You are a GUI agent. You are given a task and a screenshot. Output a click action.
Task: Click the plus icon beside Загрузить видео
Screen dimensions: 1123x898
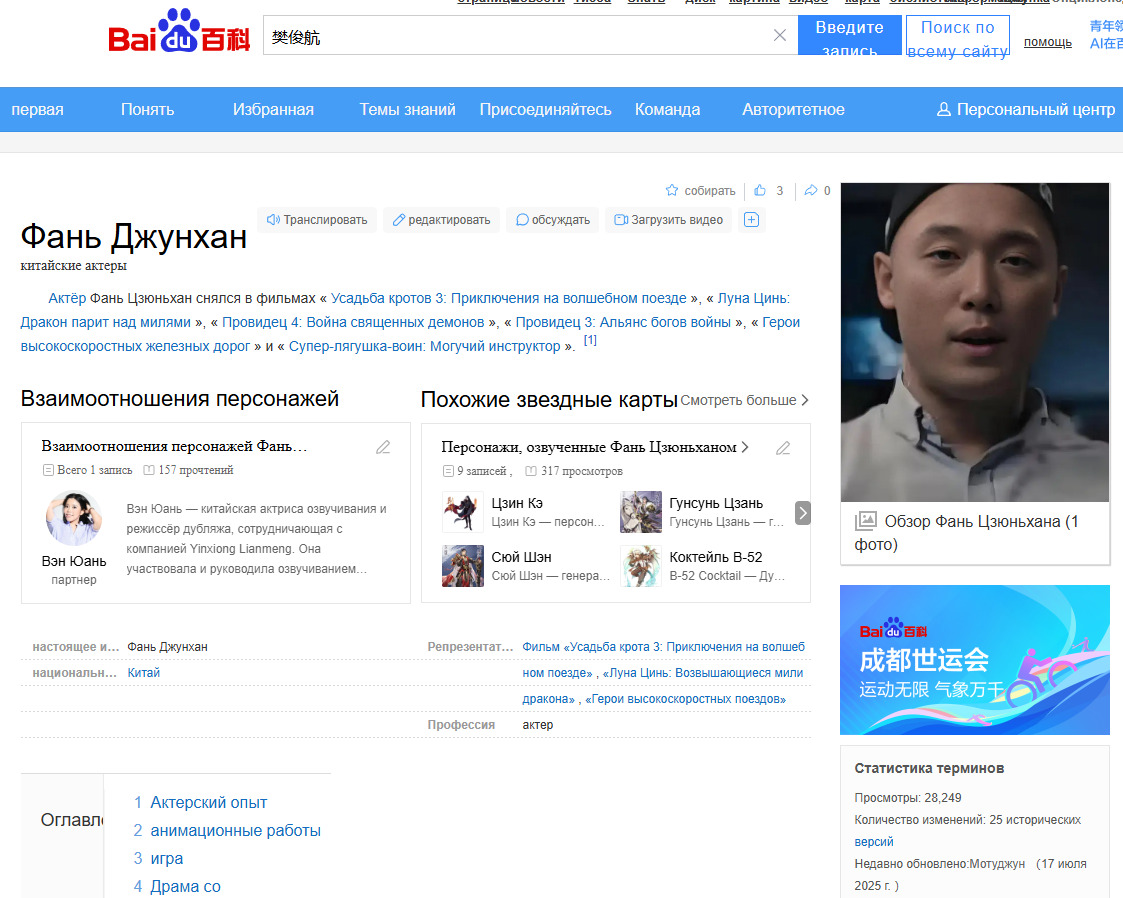[751, 220]
